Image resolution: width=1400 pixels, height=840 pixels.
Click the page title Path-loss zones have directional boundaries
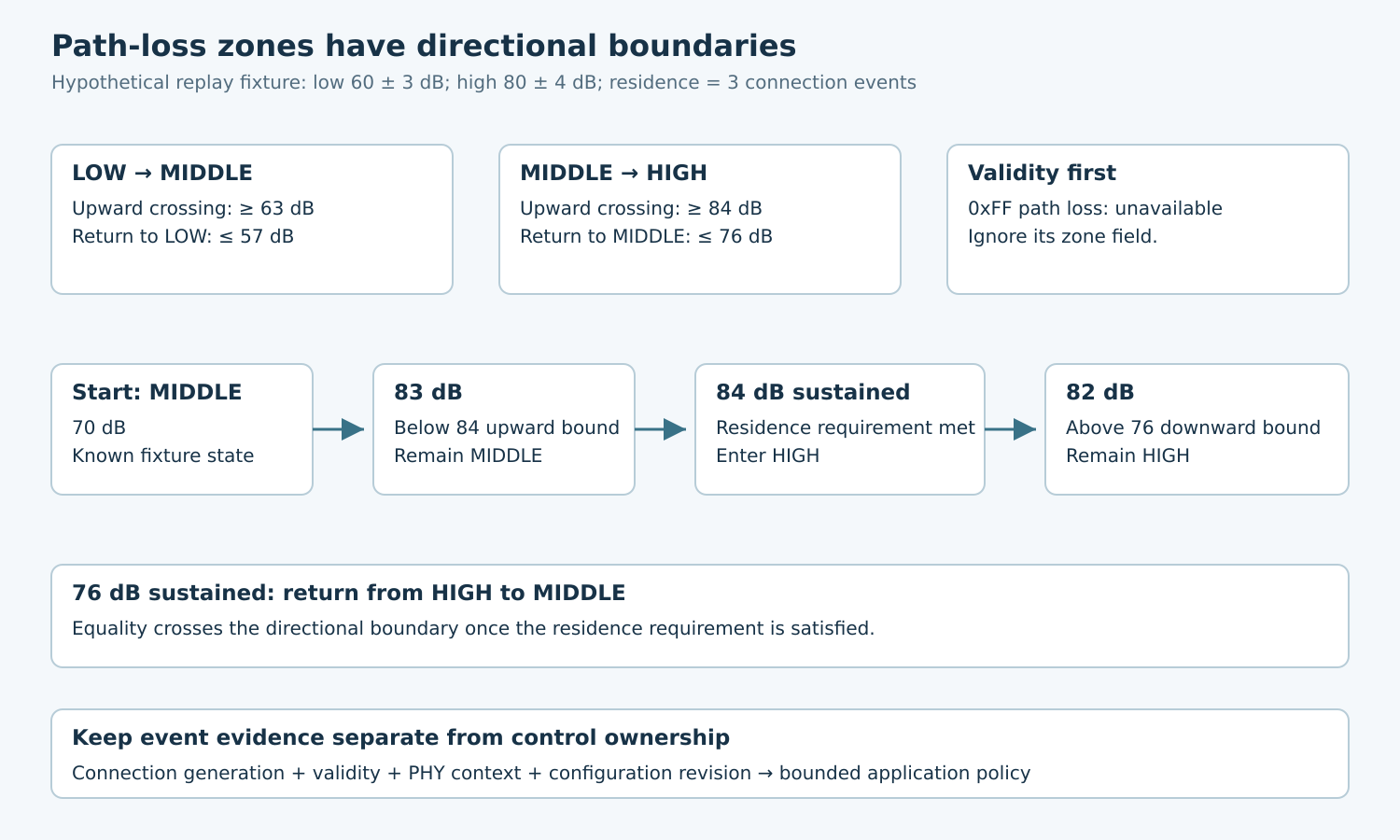coord(424,46)
